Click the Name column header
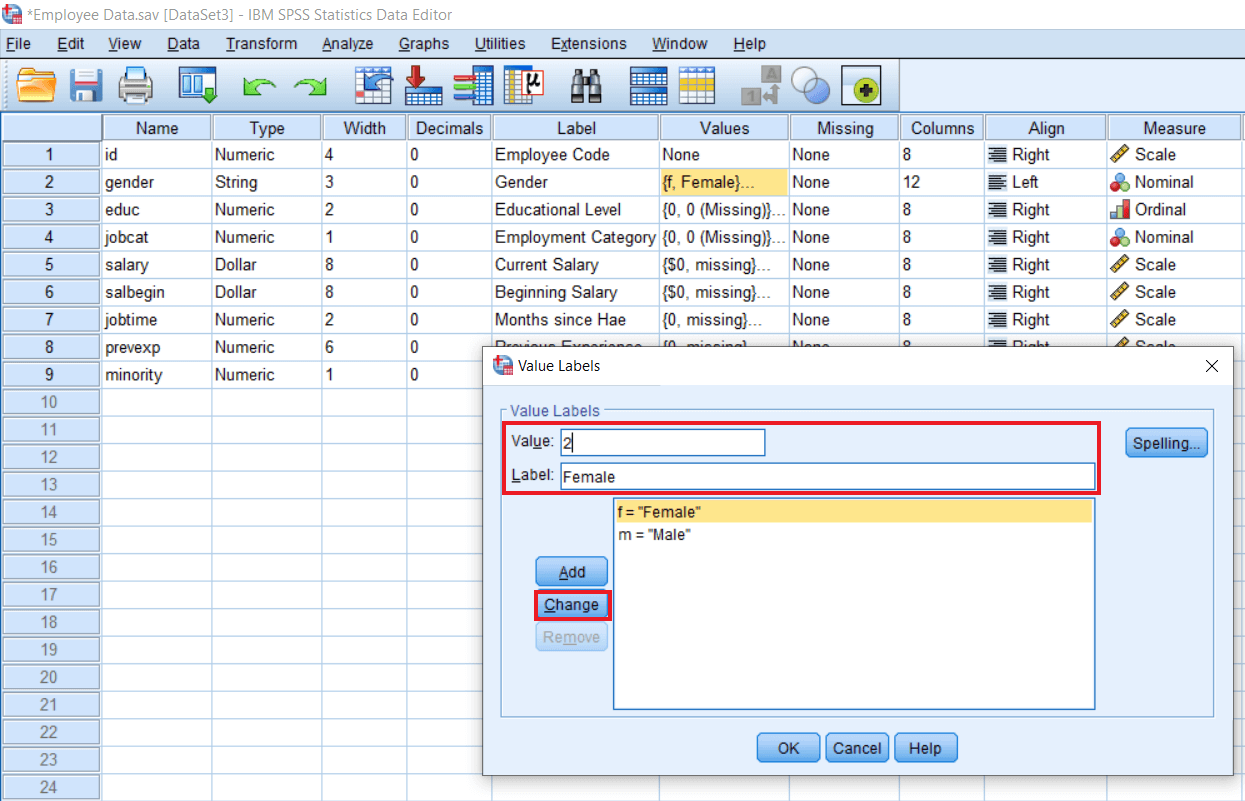1245x801 pixels. coord(157,128)
